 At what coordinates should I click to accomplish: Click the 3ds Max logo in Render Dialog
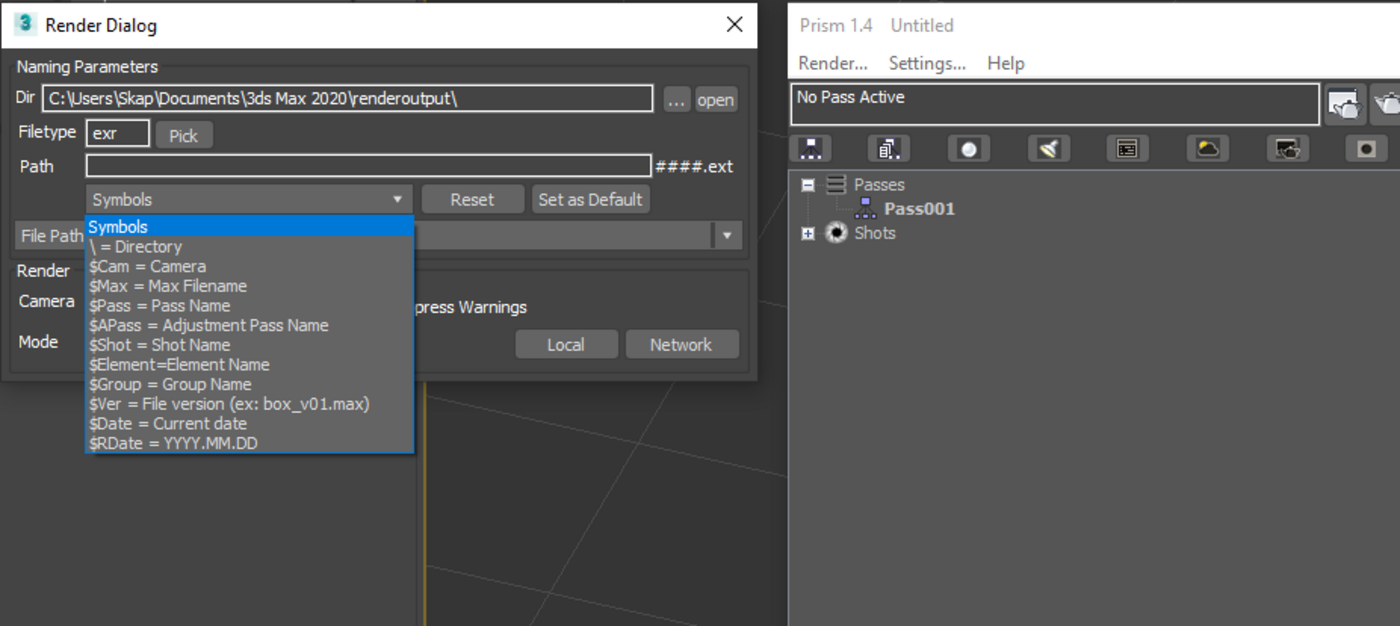click(25, 24)
